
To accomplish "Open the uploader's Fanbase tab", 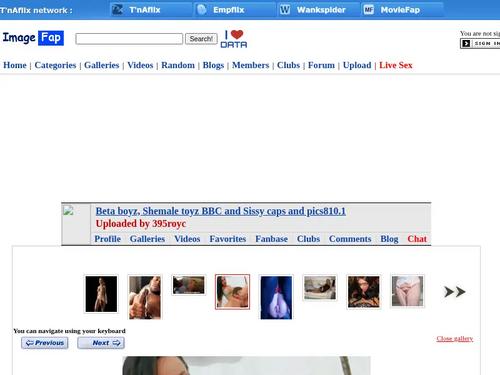I will pos(271,239).
